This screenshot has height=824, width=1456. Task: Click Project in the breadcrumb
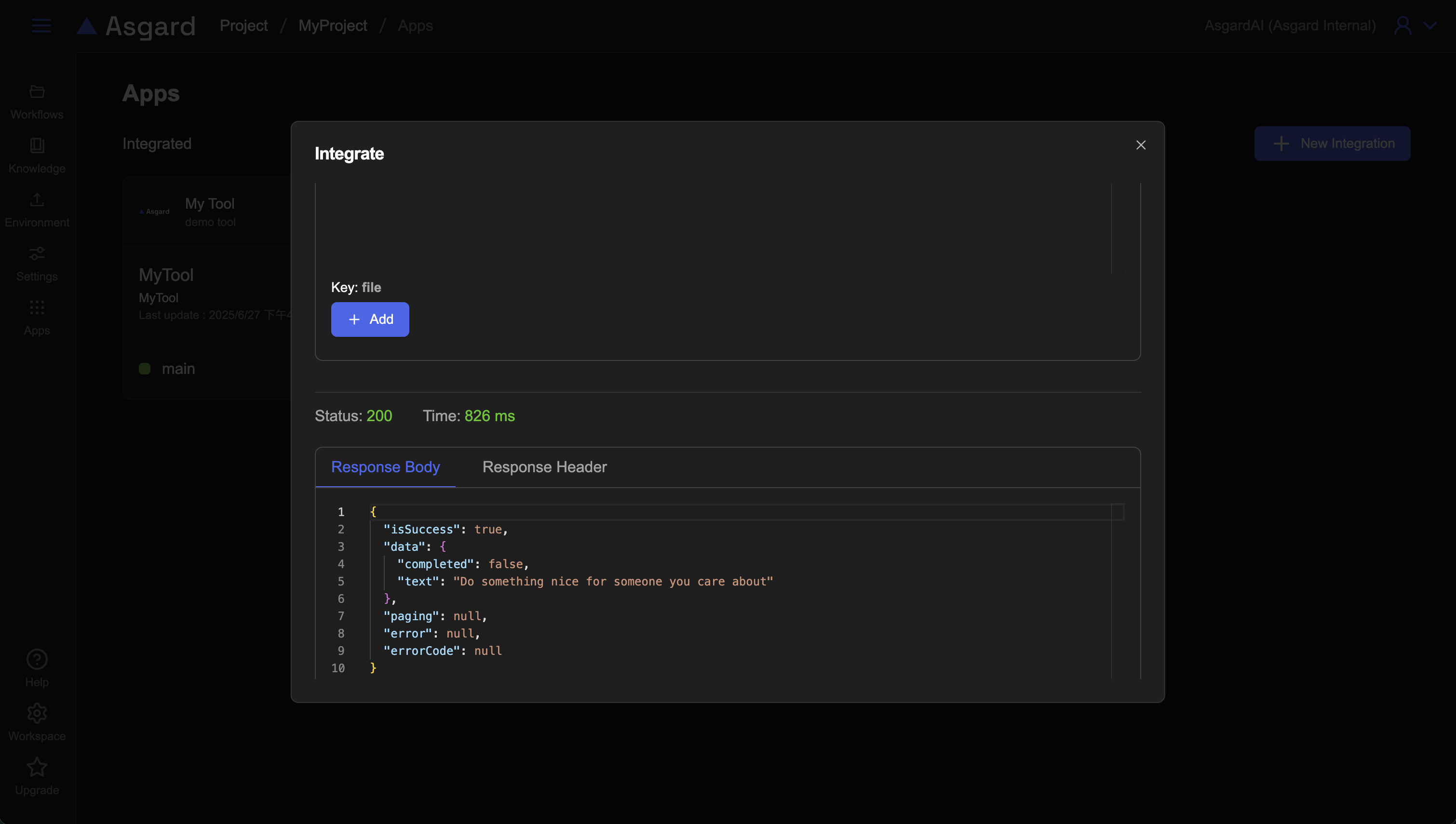pos(243,26)
